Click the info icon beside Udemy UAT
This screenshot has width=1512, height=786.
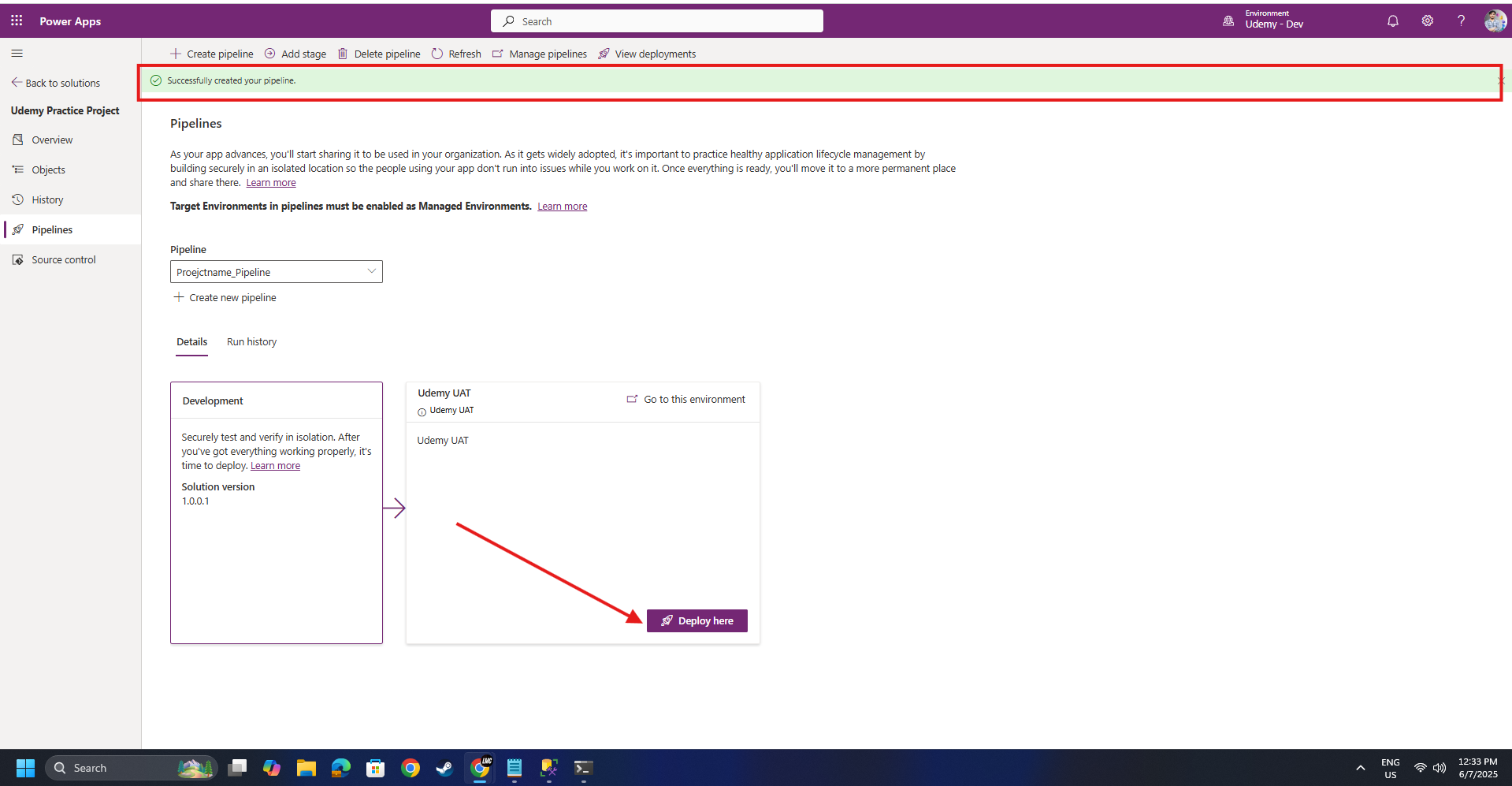[422, 412]
